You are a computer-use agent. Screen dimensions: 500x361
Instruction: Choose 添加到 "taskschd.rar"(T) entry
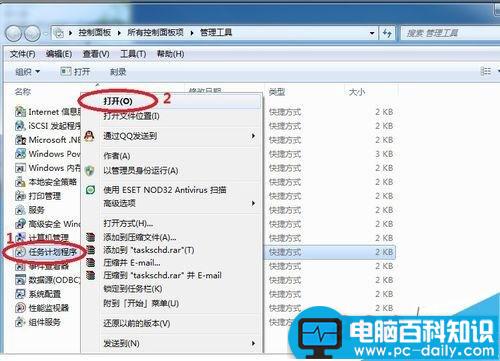click(x=149, y=250)
